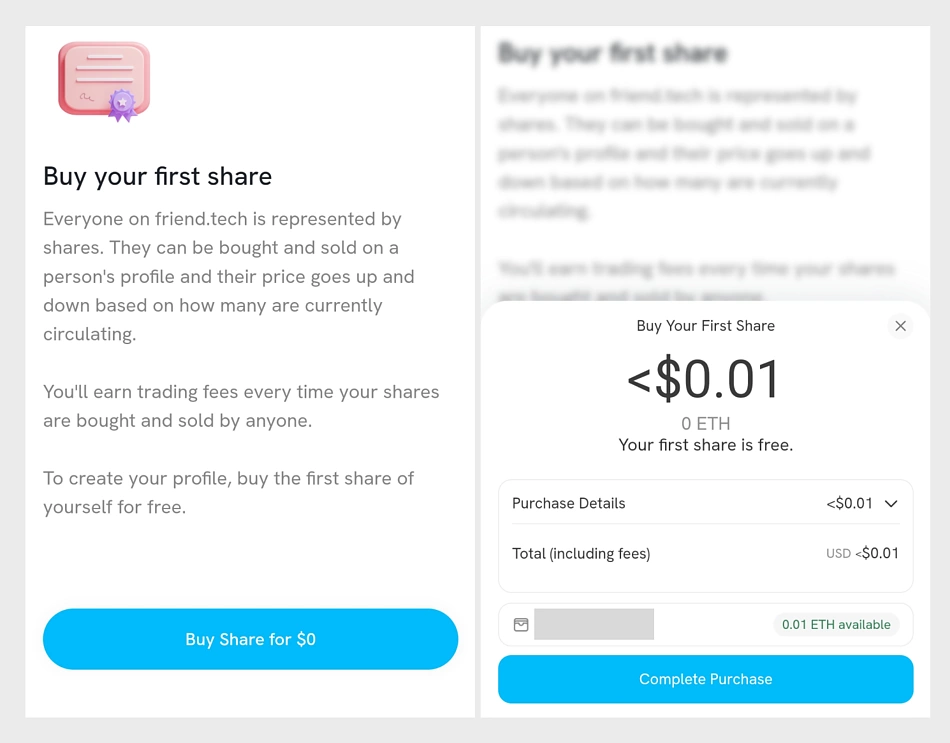
Task: Select the large <$0.01 price display
Action: pos(705,380)
